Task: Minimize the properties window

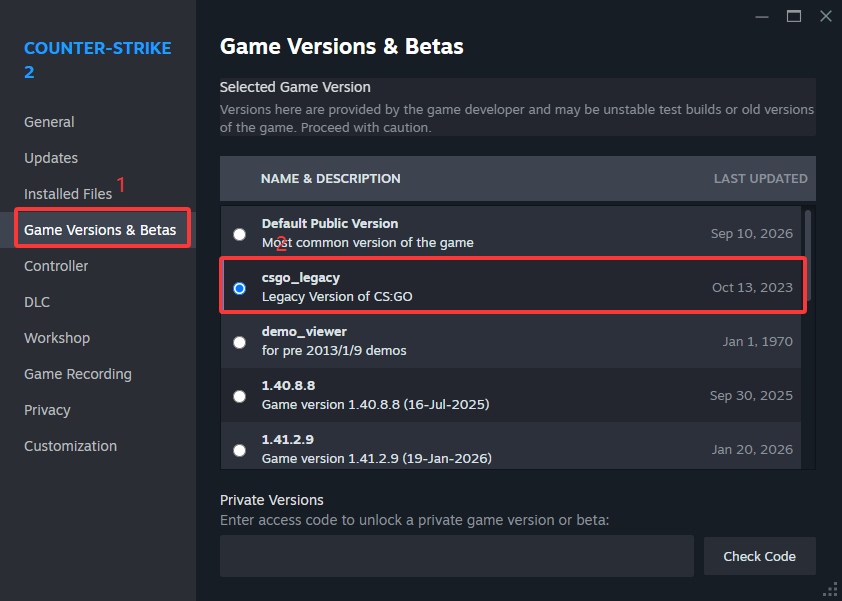Action: pos(761,17)
